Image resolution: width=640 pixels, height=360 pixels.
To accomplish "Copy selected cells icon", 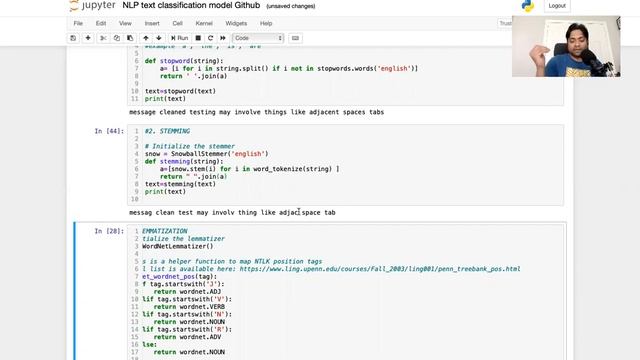I will [117, 38].
